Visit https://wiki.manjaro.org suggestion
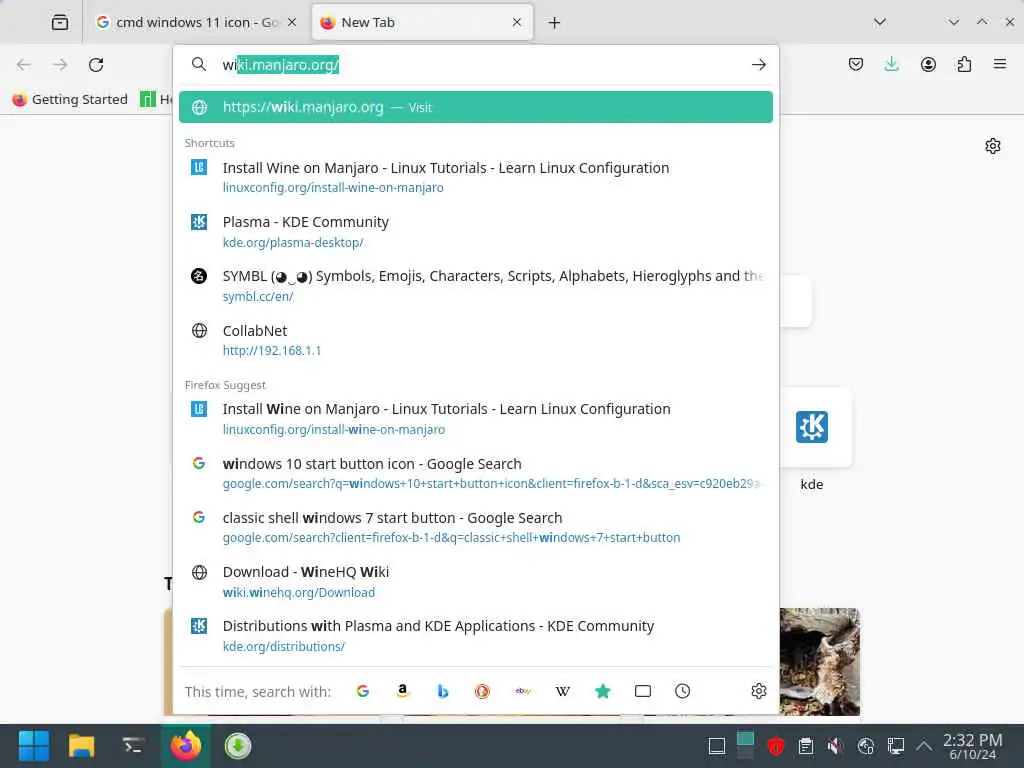The width and height of the screenshot is (1024, 768). [x=475, y=107]
